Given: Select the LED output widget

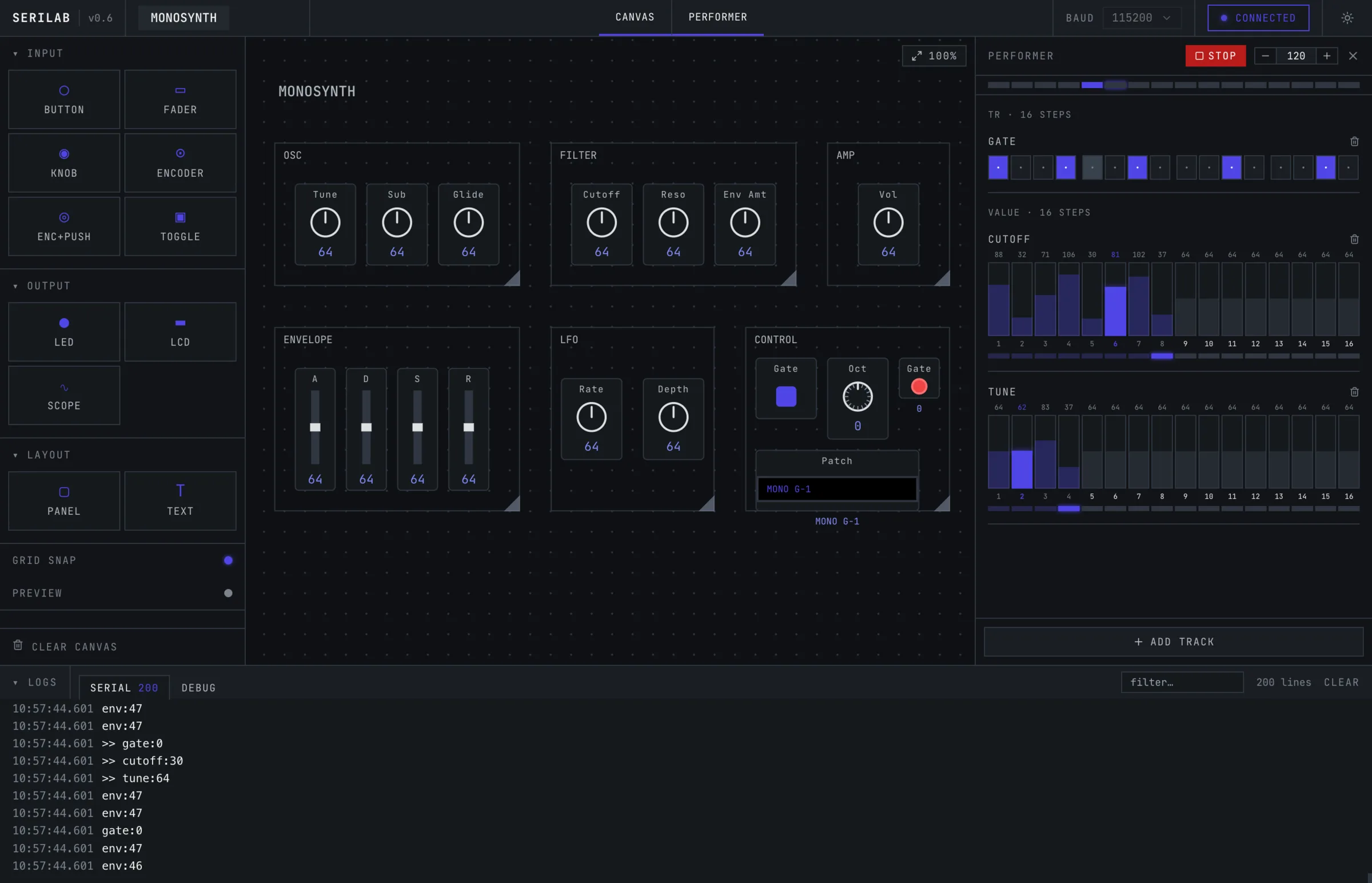Looking at the screenshot, I should [x=64, y=332].
